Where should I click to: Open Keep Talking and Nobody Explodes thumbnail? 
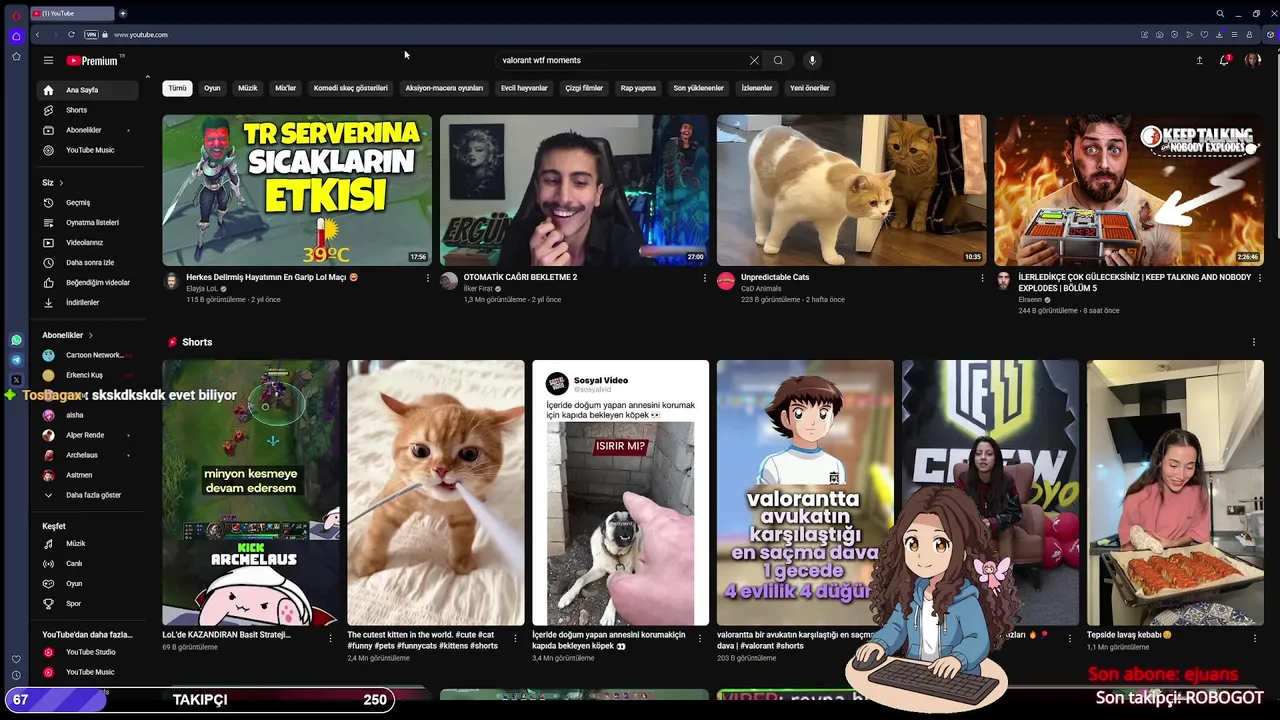pos(1129,190)
